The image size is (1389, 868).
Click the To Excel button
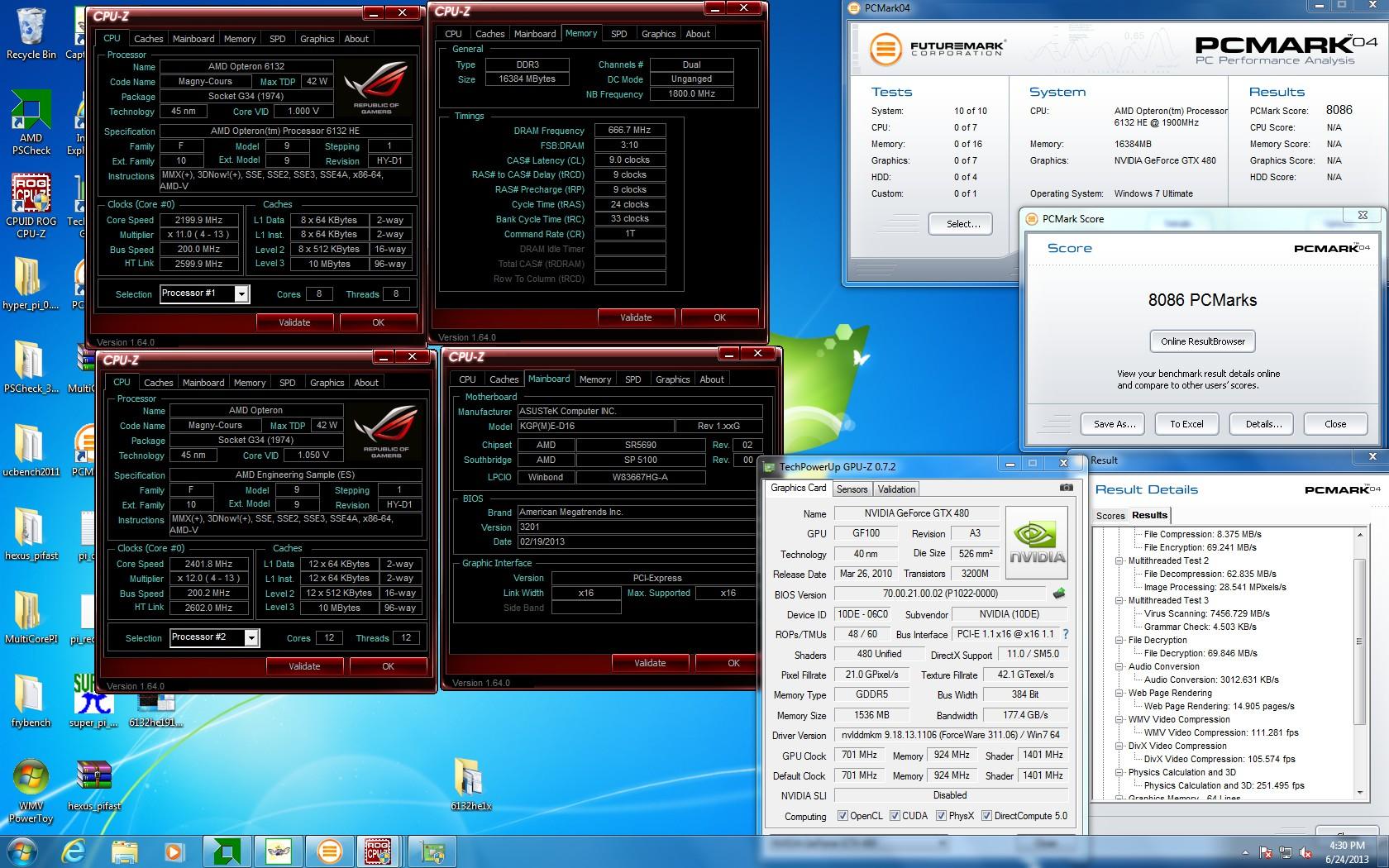click(1186, 424)
